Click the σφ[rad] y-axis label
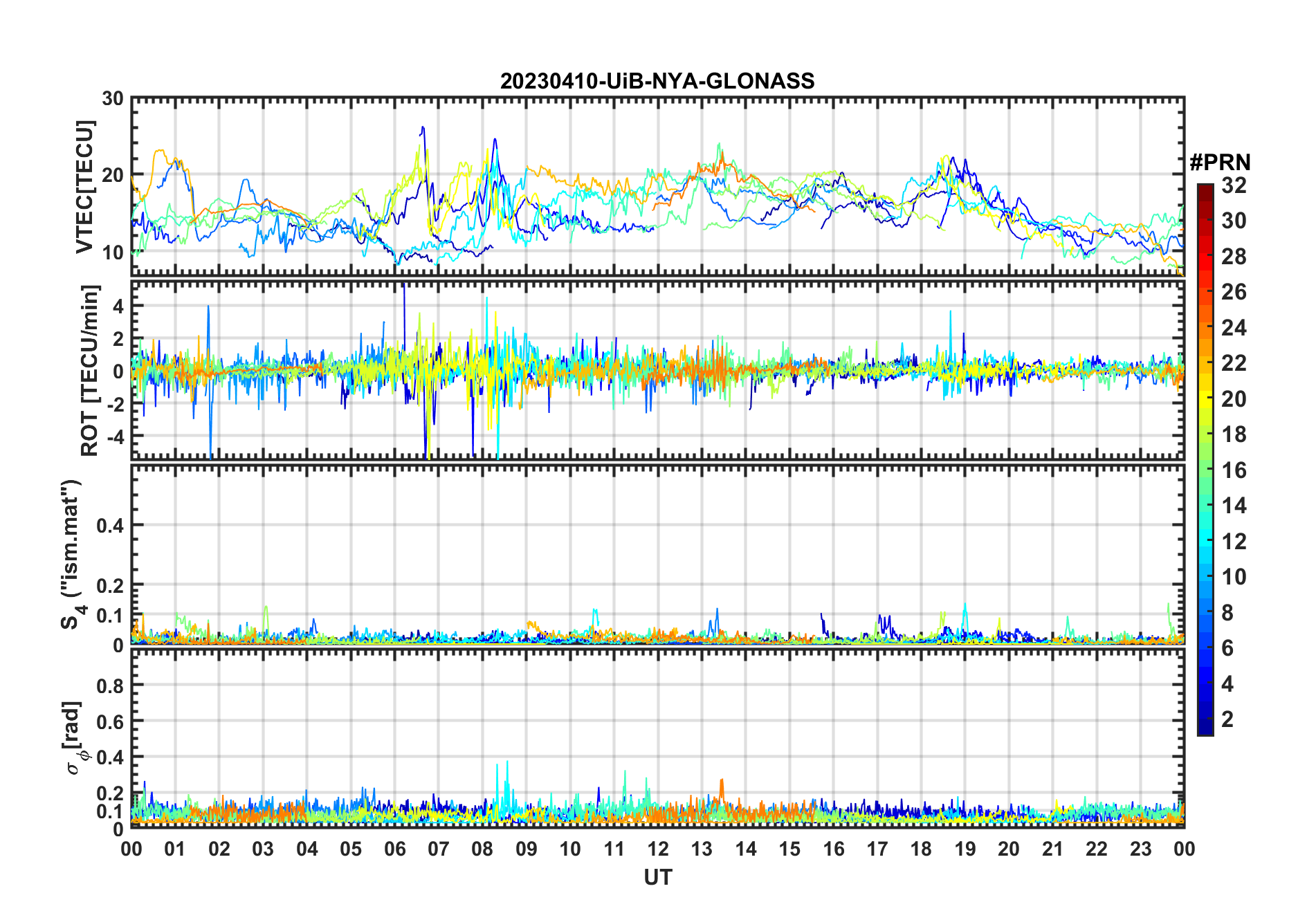Image resolution: width=1316 pixels, height=920 pixels. [75, 738]
